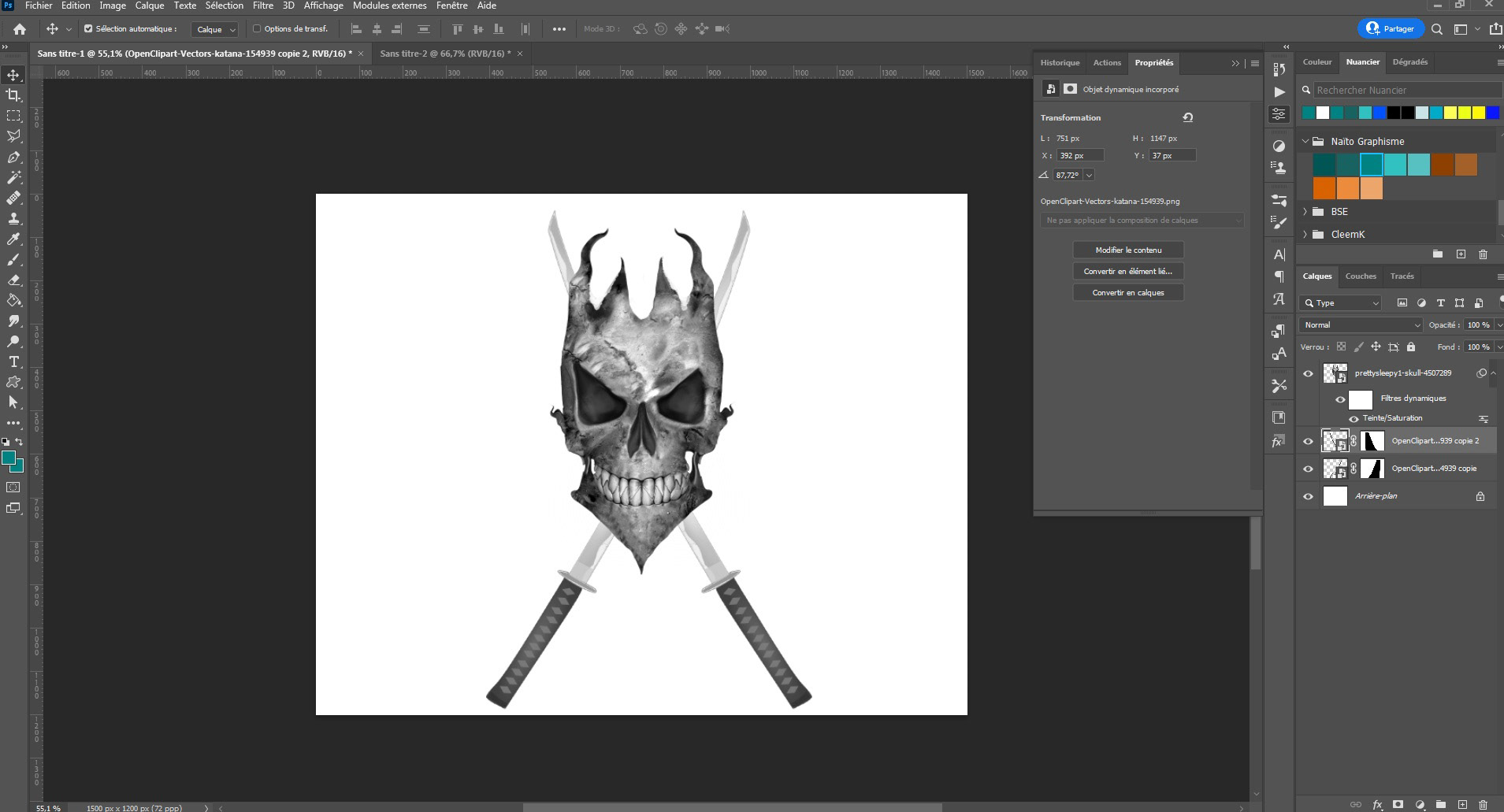The width and height of the screenshot is (1504, 812).
Task: Open the Type layer filter dropdown
Action: (1340, 302)
